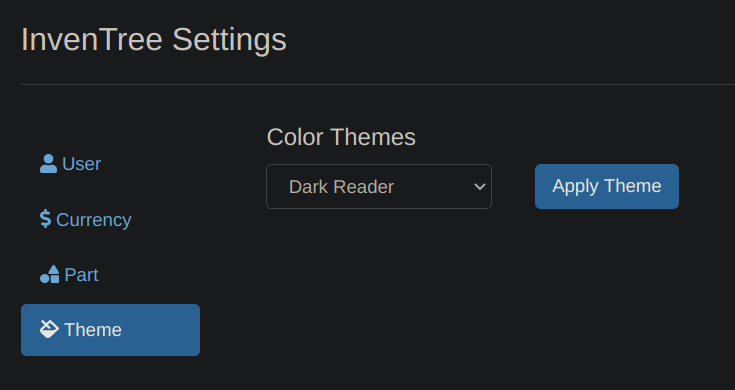This screenshot has height=390, width=735.
Task: Click the word Currency in sidebar
Action: click(x=94, y=220)
